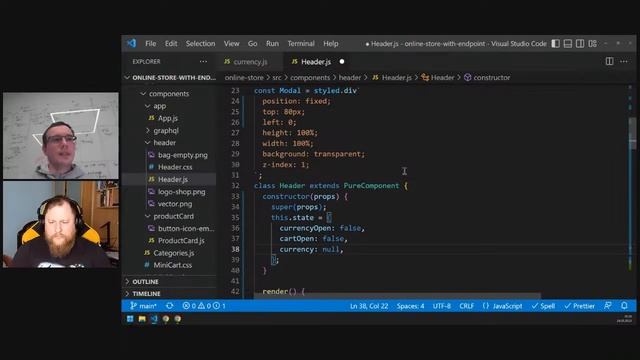
Task: Change the UTF-8 encoding
Action: [442, 306]
